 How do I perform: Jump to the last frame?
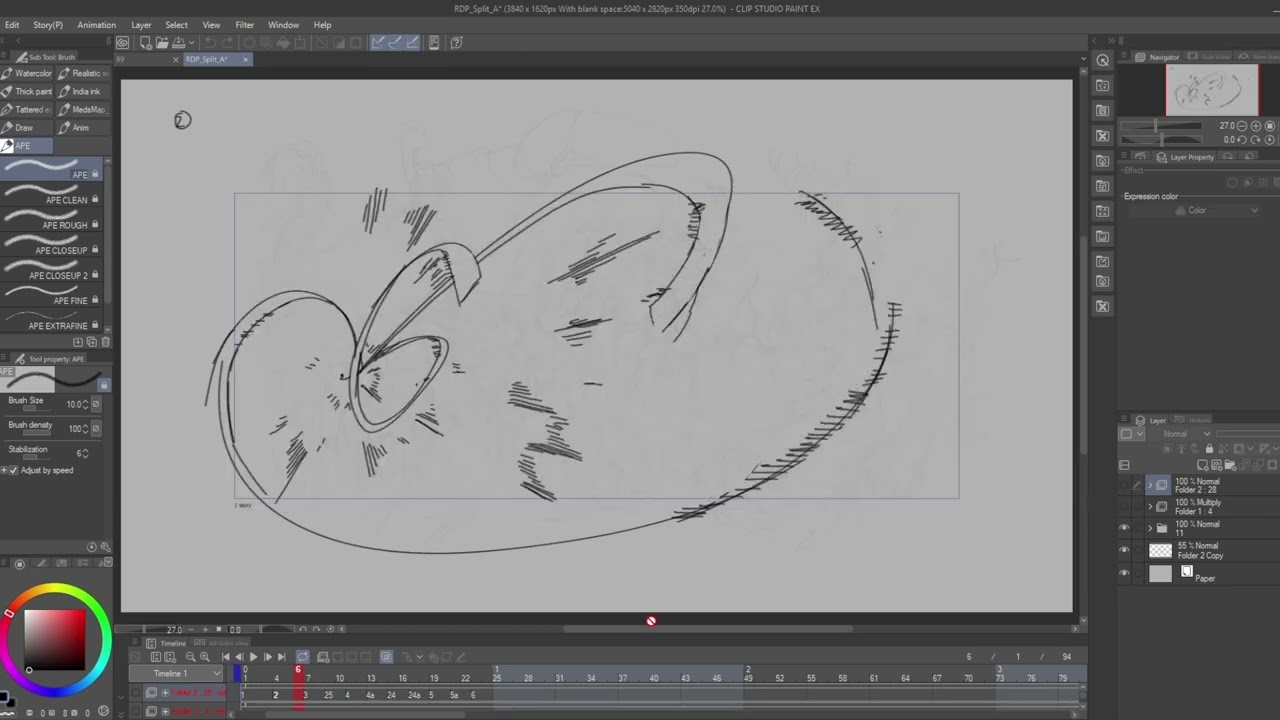pyautogui.click(x=281, y=657)
